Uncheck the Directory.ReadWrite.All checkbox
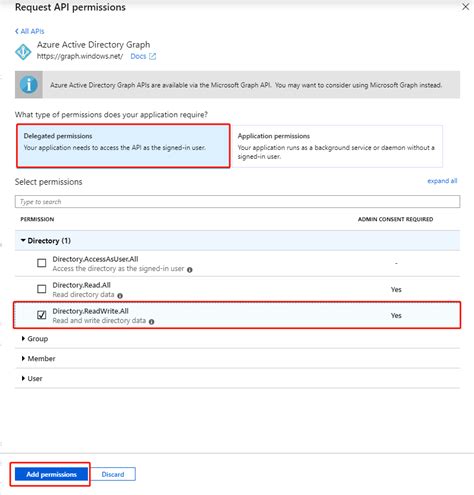 42,315
